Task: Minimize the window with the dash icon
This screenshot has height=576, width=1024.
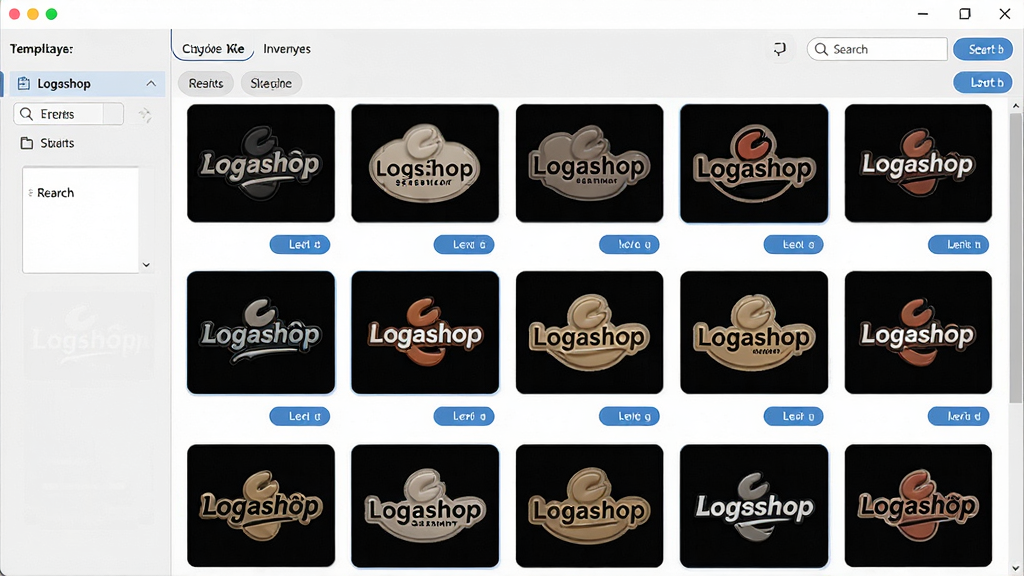Action: coord(923,14)
